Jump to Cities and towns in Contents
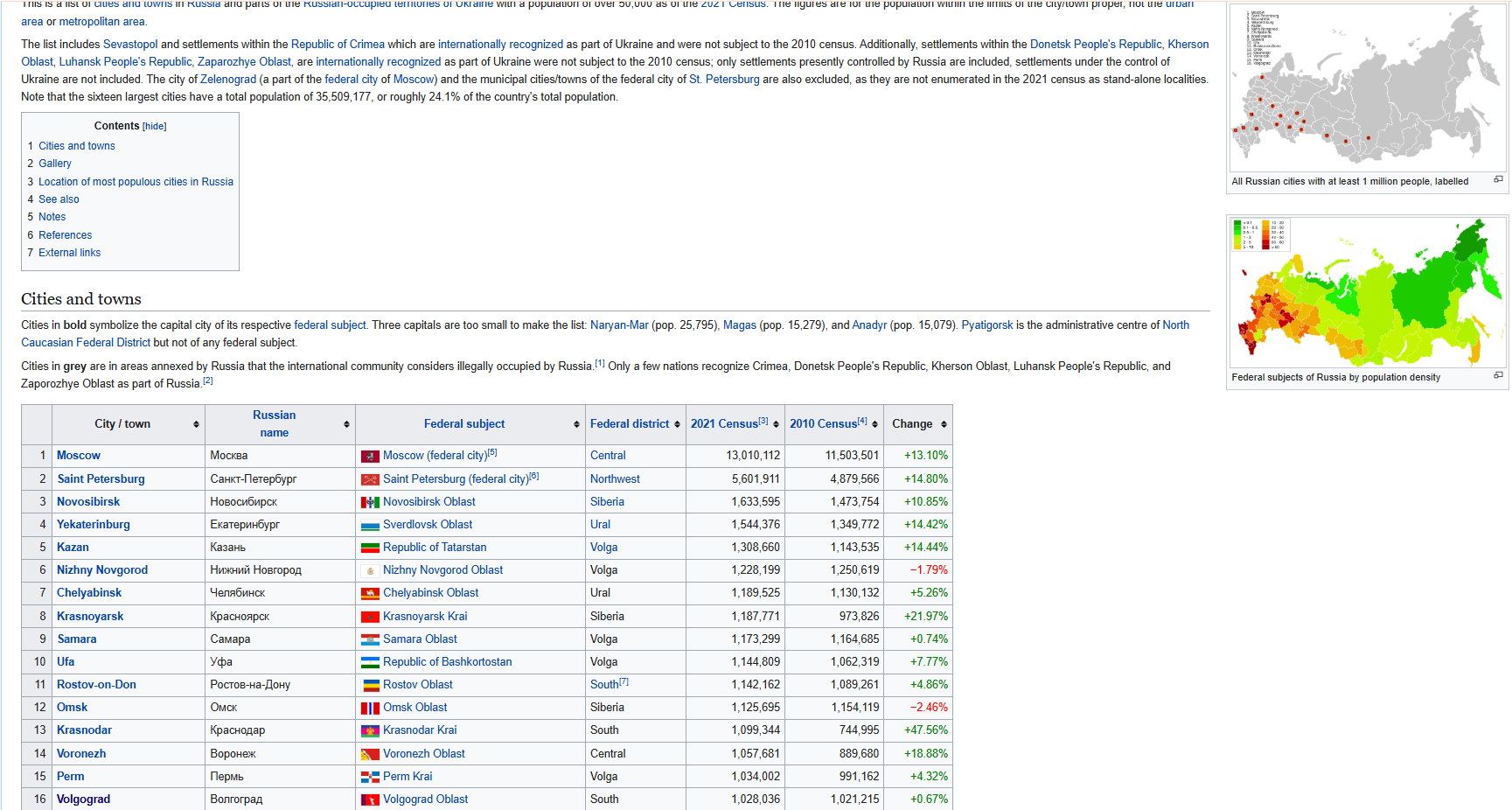 tap(77, 146)
